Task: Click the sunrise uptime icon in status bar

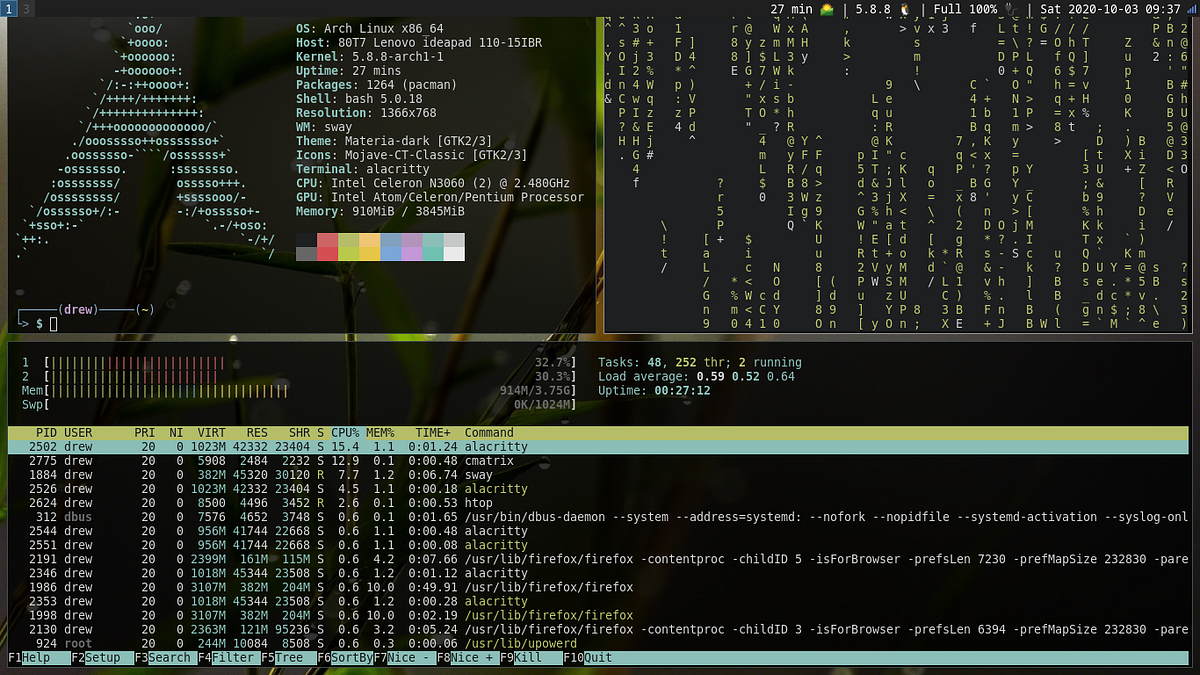Action: (x=827, y=9)
